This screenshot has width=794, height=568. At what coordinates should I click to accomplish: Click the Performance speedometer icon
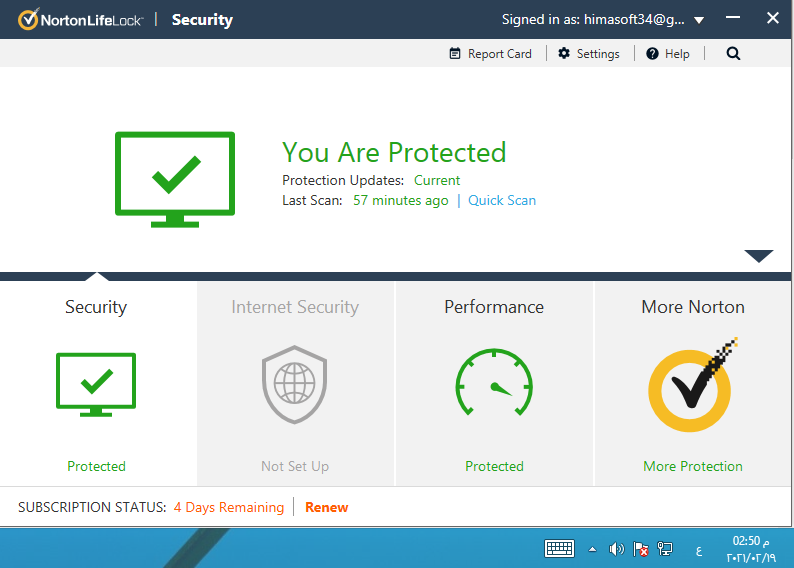(x=494, y=382)
